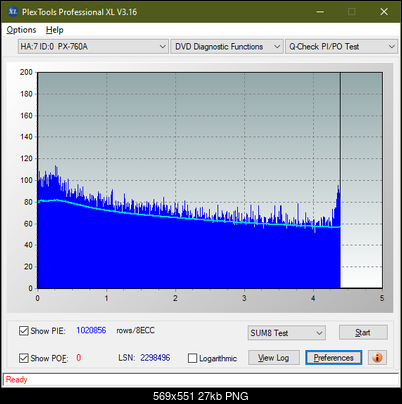
Task: Click the View Log button
Action: tap(274, 358)
